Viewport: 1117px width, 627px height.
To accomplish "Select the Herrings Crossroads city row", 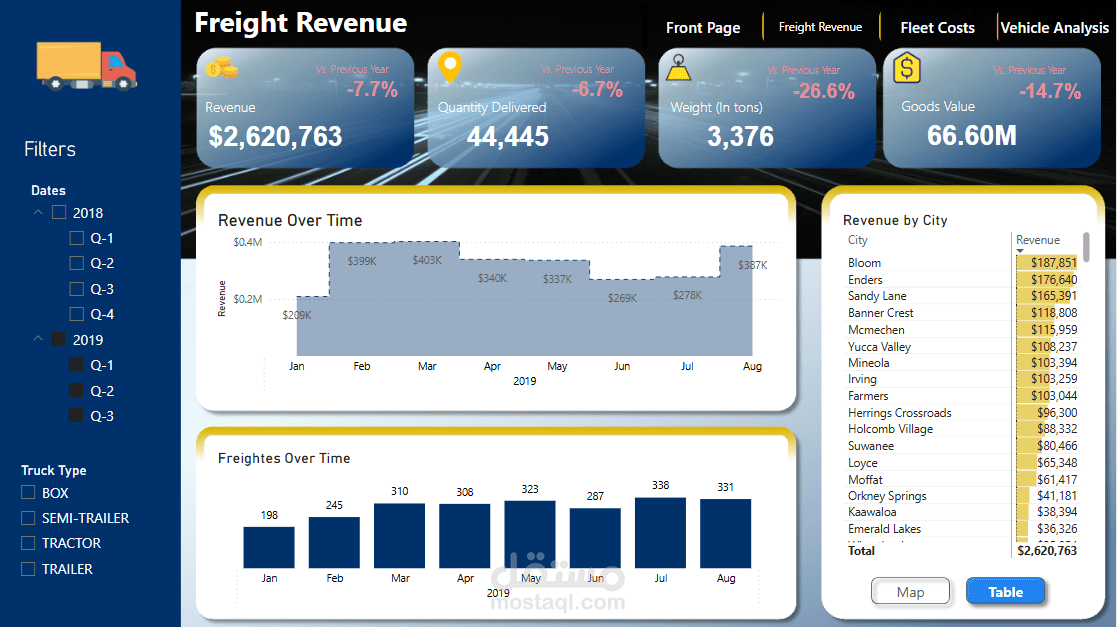I will coord(962,413).
